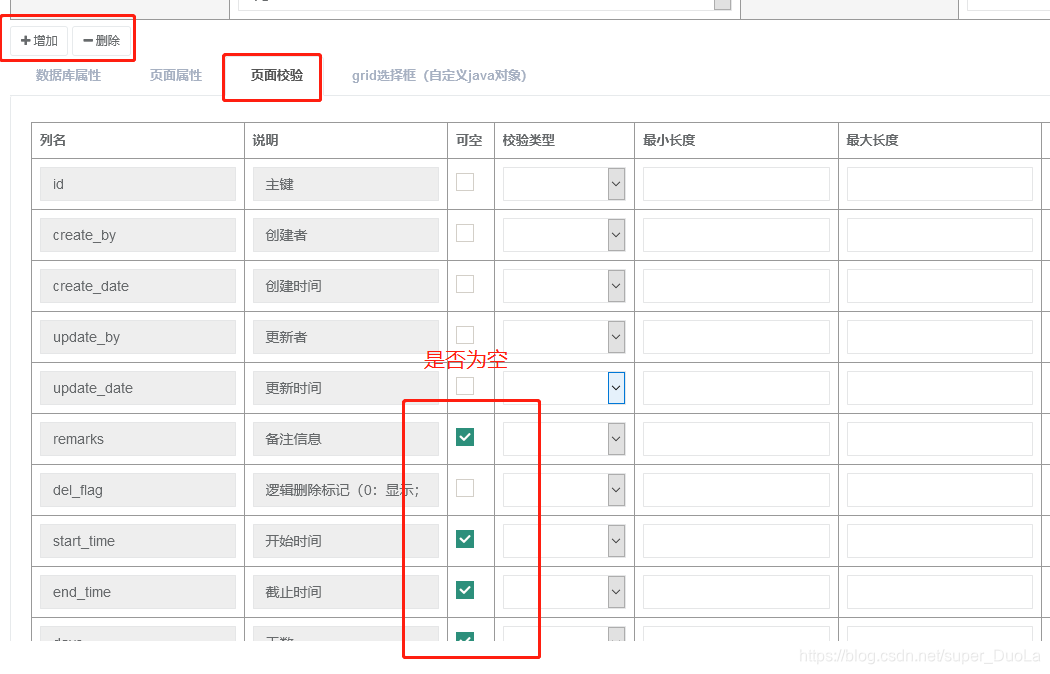Disable the 可空 checkbox for start_time
1050x674 pixels.
(464, 539)
